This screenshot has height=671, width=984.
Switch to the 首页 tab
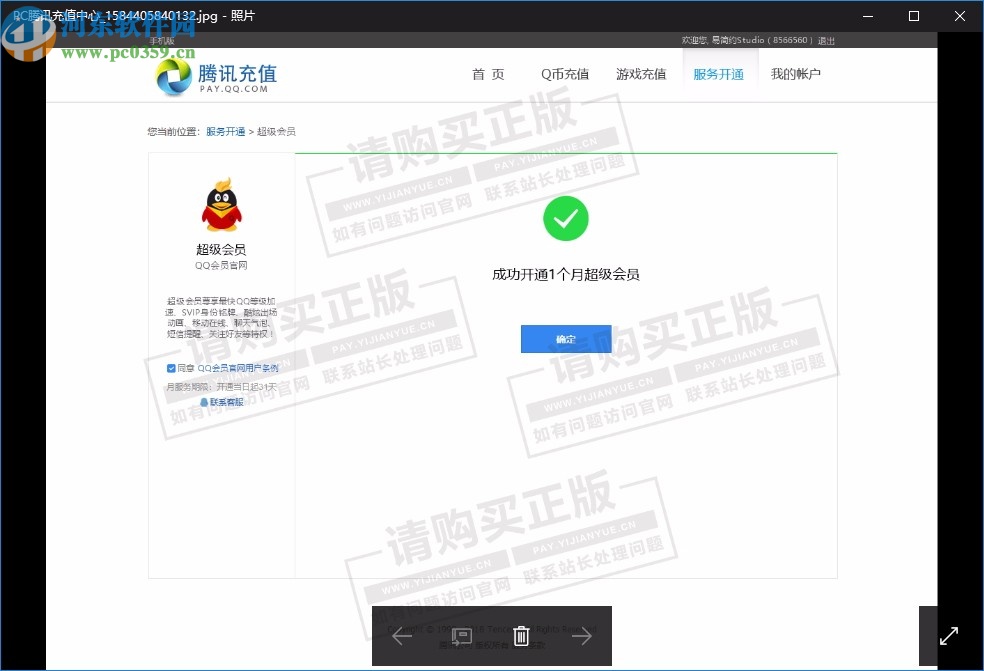488,74
